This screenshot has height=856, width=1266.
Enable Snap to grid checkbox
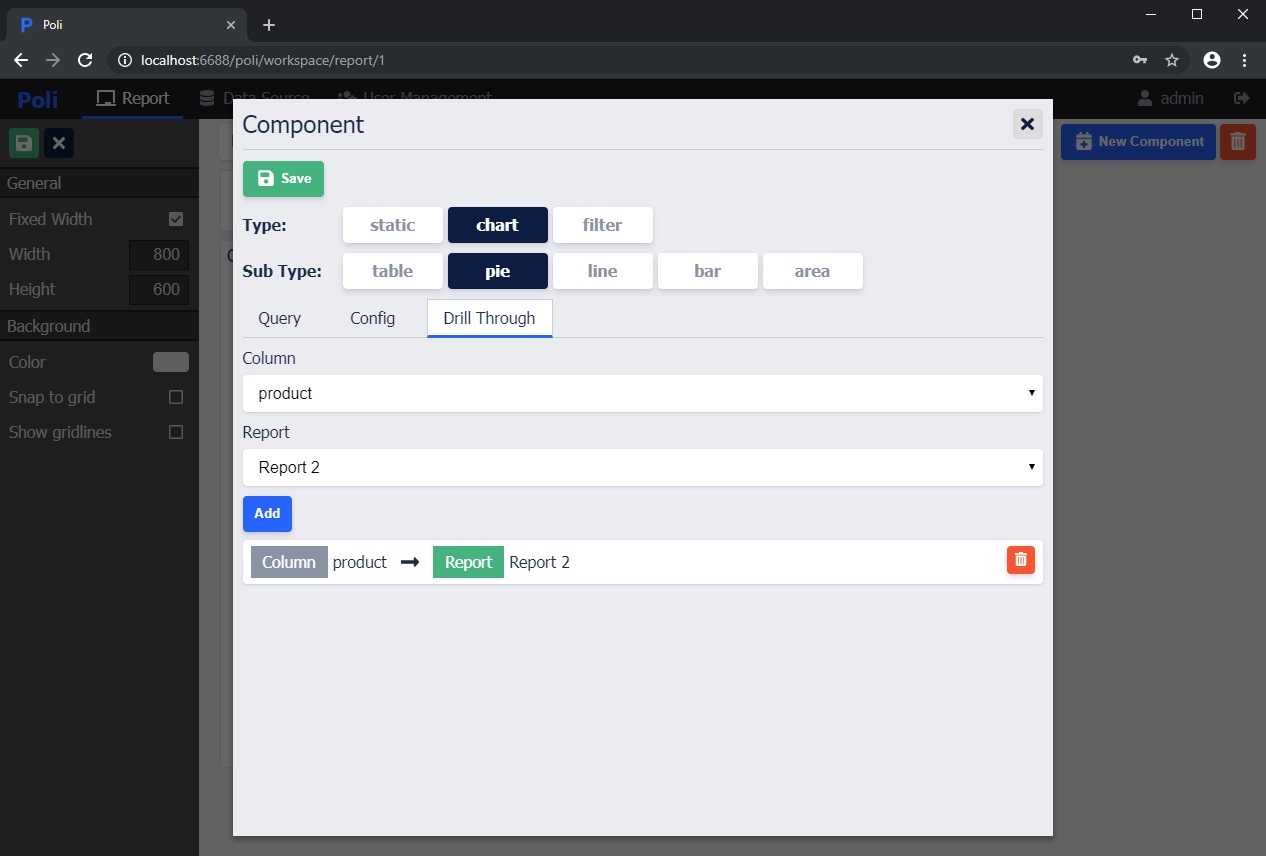176,397
